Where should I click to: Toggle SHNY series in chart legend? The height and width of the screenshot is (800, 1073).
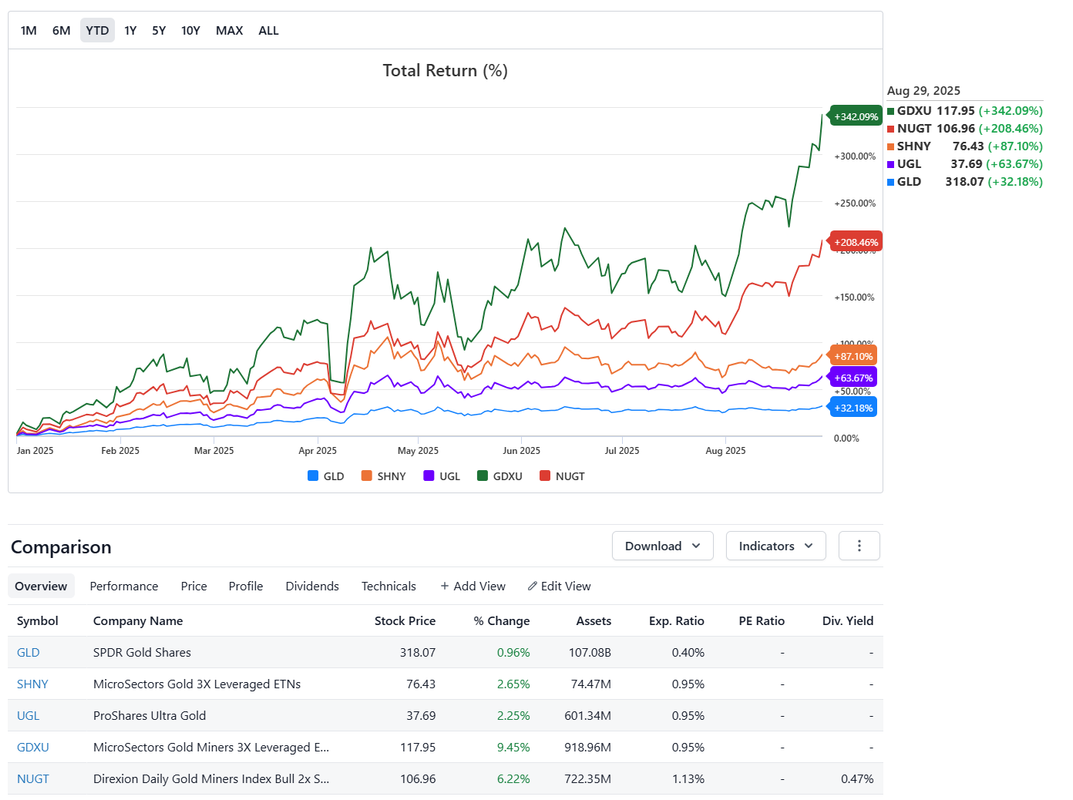[383, 476]
